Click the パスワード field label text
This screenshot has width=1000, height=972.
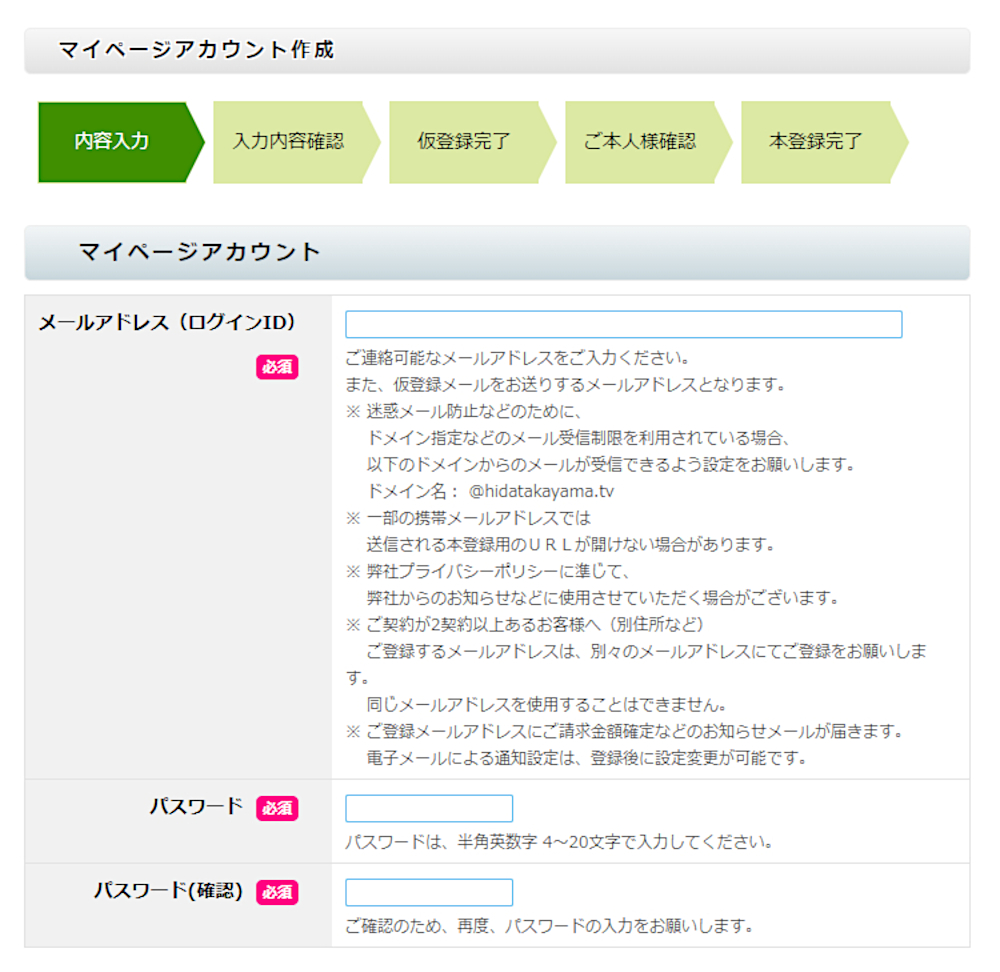[196, 806]
